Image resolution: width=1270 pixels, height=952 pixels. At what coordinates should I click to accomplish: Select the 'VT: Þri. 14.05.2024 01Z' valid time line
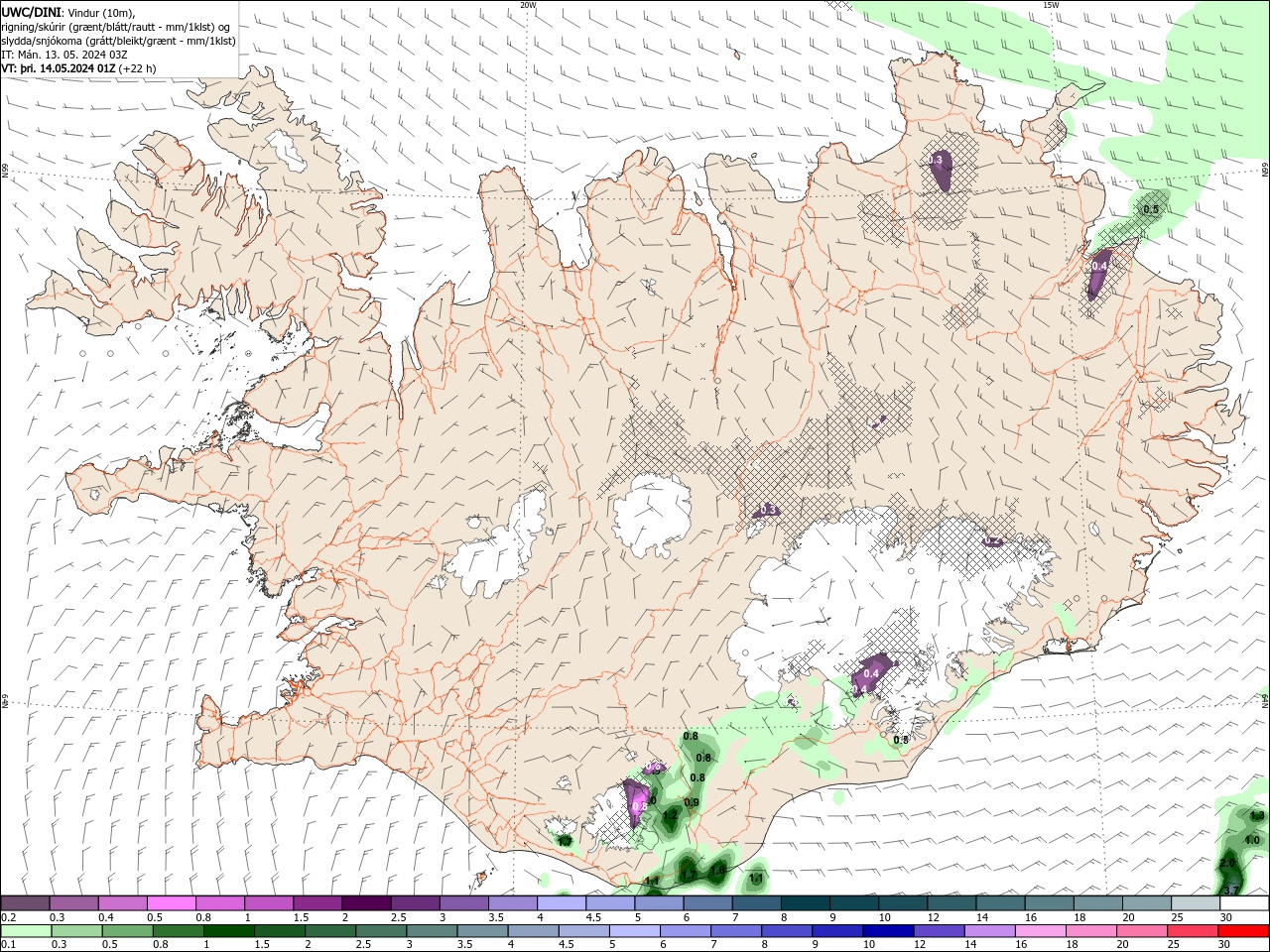coord(78,68)
